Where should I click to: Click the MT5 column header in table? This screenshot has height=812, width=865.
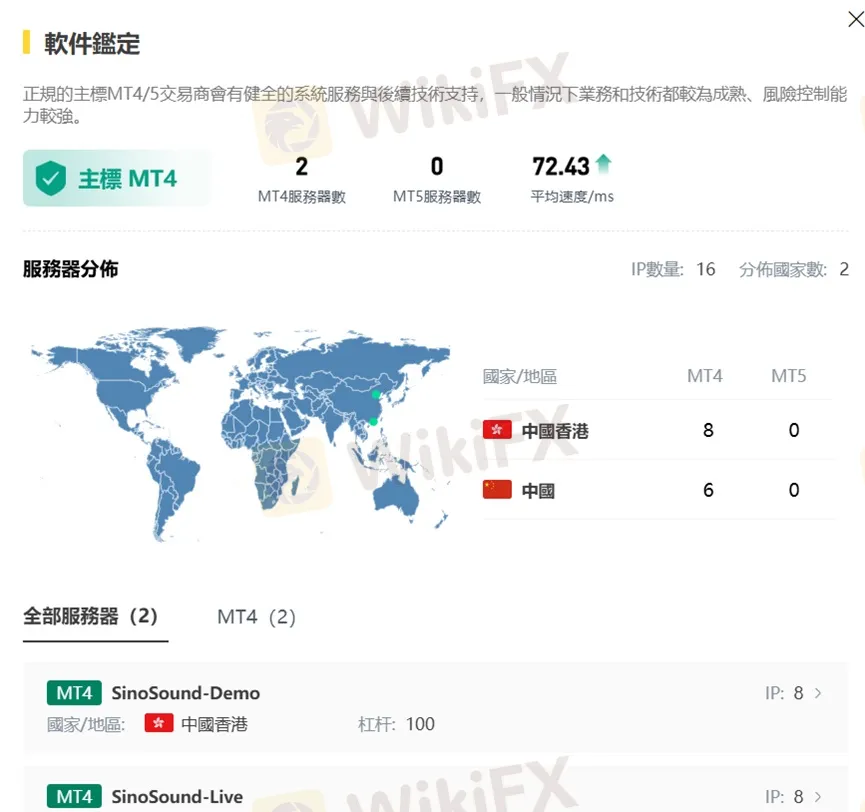tap(789, 376)
